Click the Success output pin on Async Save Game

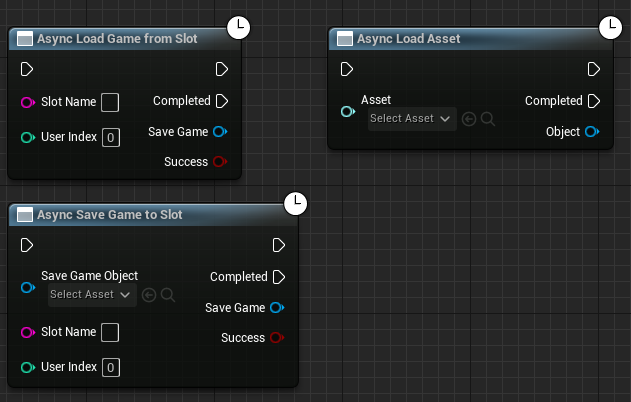[x=277, y=338]
